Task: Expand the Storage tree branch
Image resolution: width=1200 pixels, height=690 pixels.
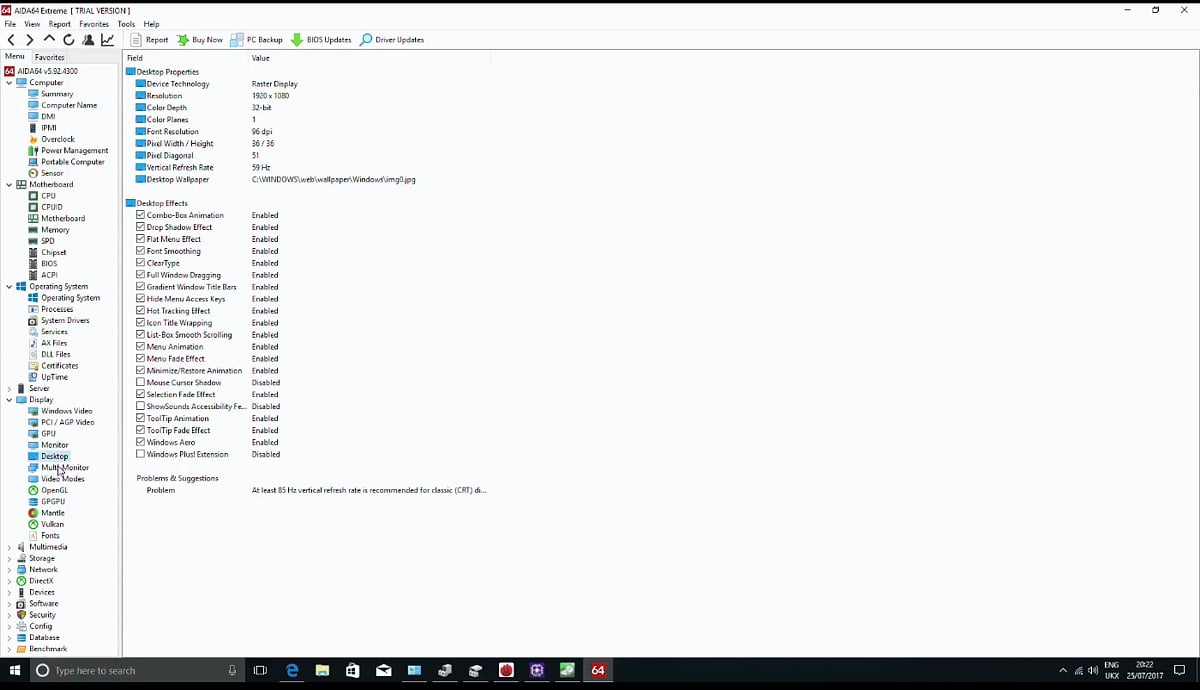Action: click(x=8, y=558)
